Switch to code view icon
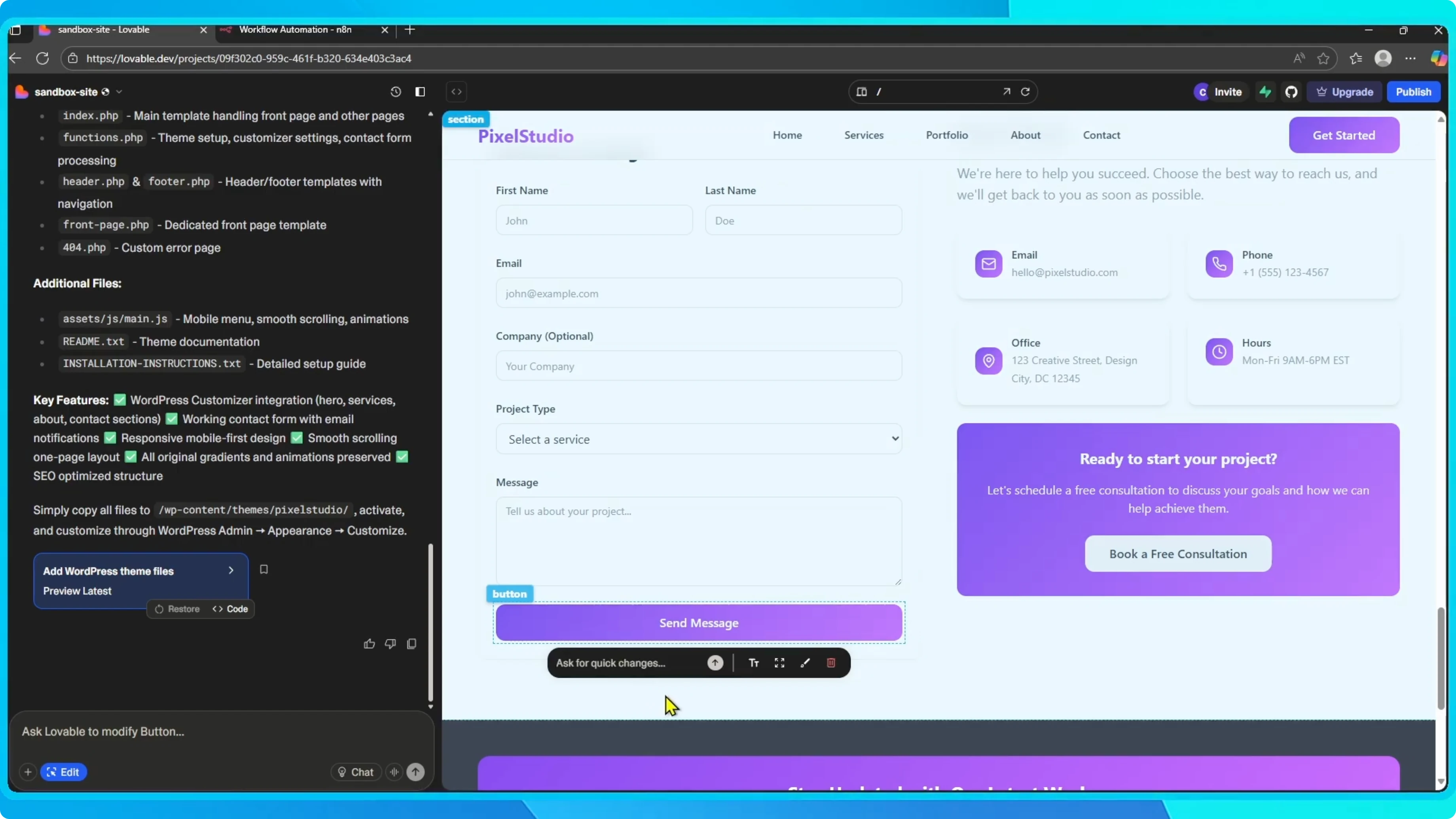Image resolution: width=1456 pixels, height=819 pixels. (457, 91)
